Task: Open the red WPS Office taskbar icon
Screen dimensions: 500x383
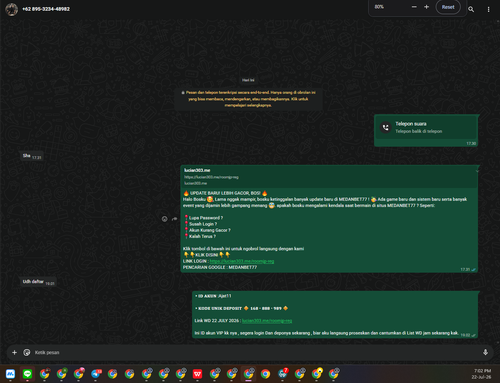Action: pos(197,374)
